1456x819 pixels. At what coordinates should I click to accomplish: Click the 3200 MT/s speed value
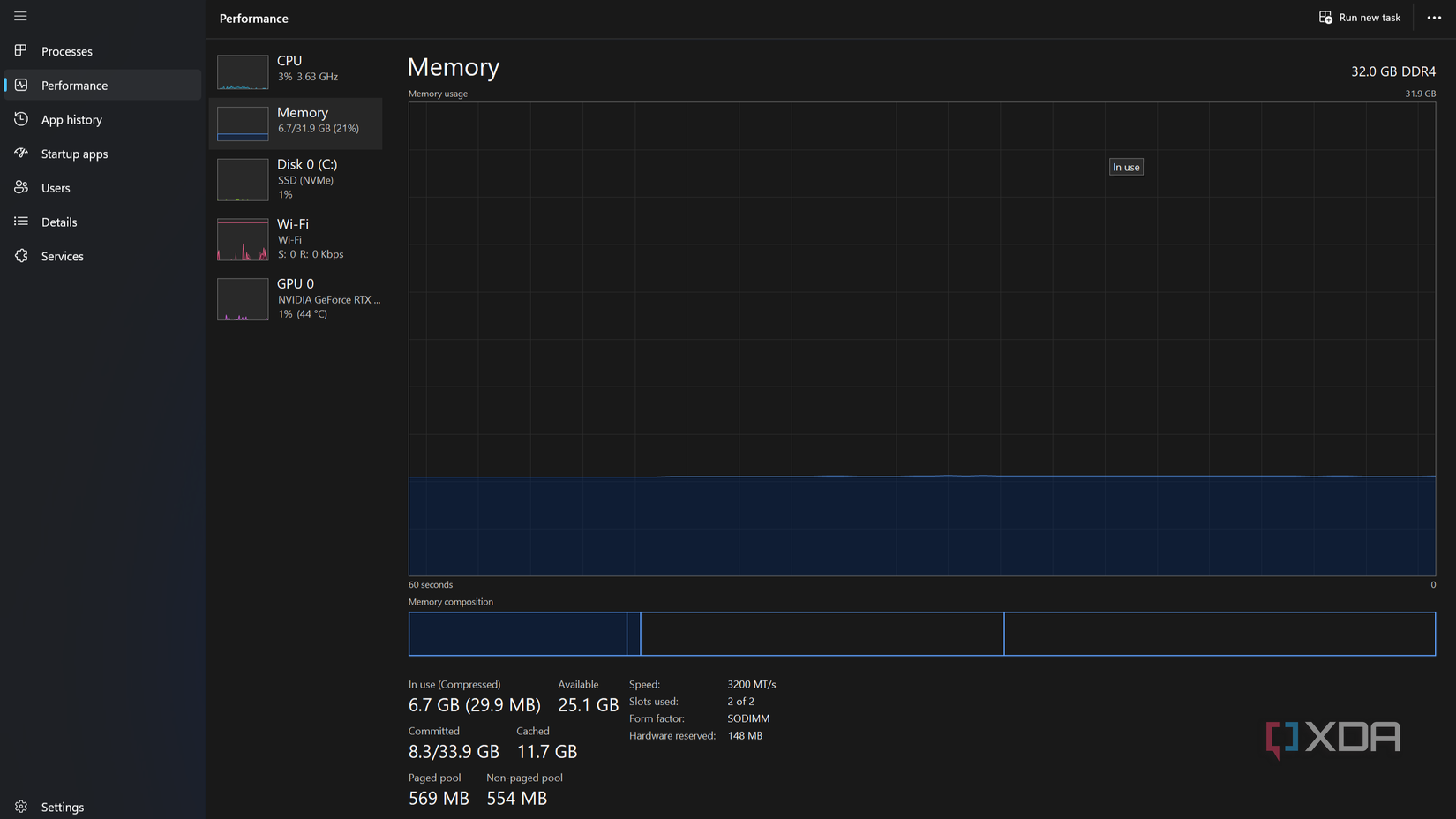pyautogui.click(x=752, y=684)
